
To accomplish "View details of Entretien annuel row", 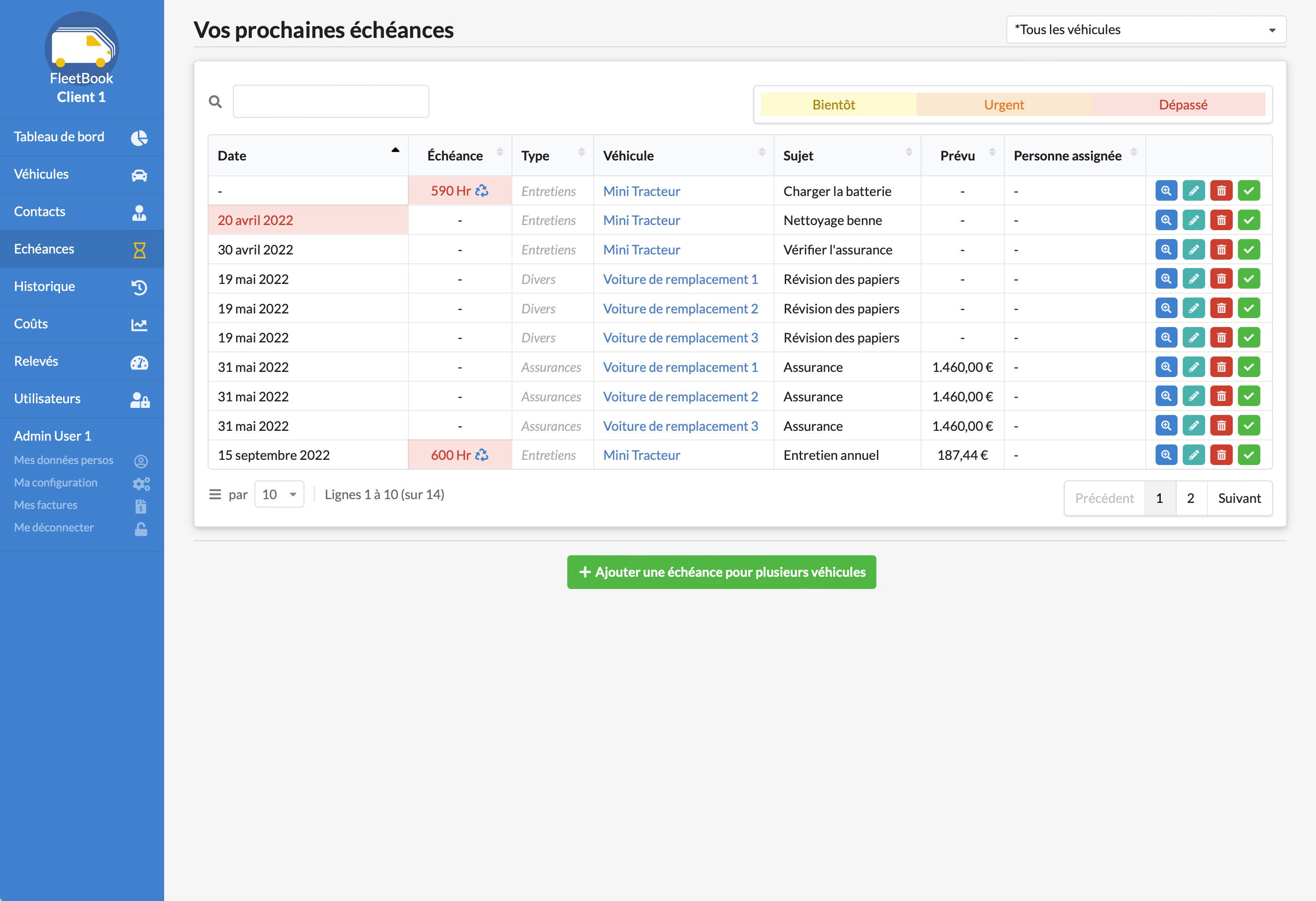I will tap(1166, 455).
